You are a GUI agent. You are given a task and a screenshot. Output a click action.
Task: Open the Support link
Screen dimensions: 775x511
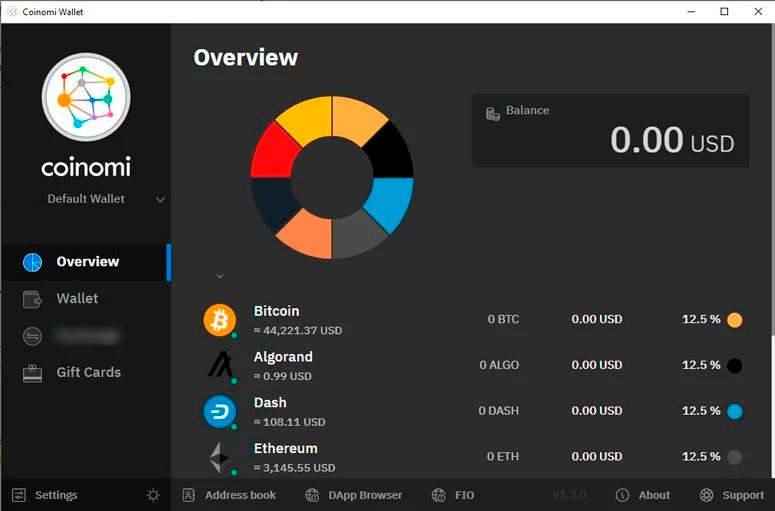tap(733, 495)
